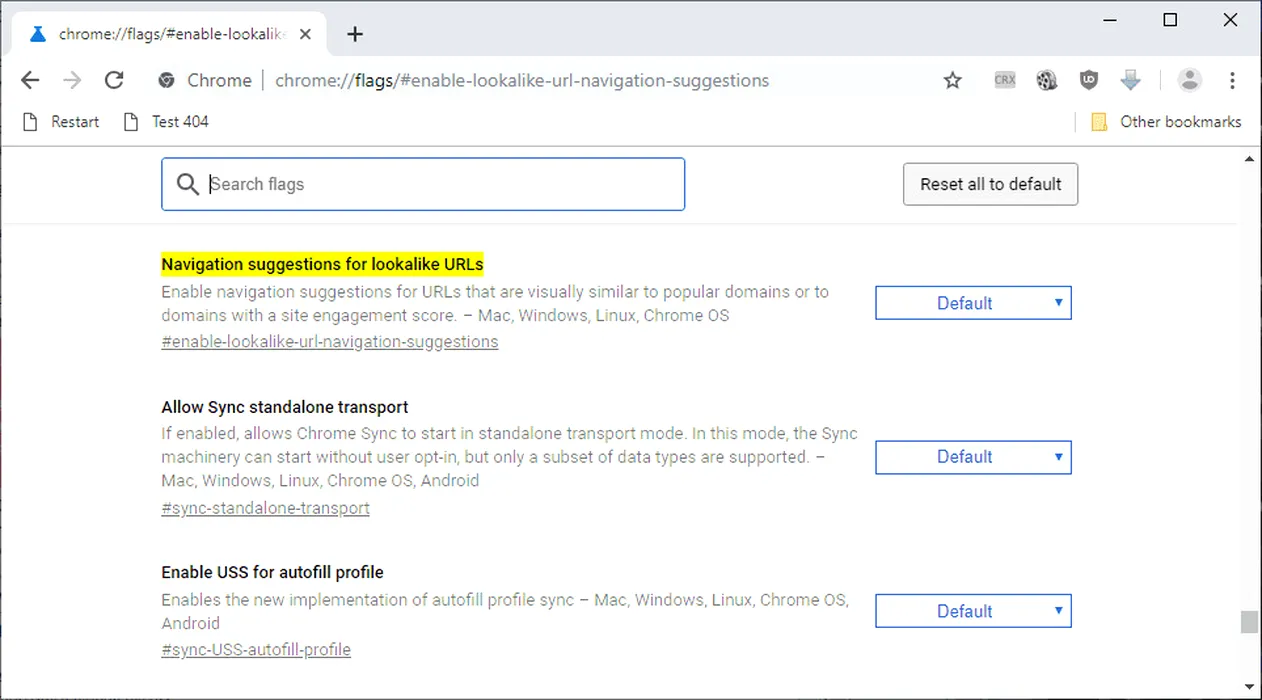The height and width of the screenshot is (700, 1262).
Task: Focus the Search flags input field
Action: point(440,184)
